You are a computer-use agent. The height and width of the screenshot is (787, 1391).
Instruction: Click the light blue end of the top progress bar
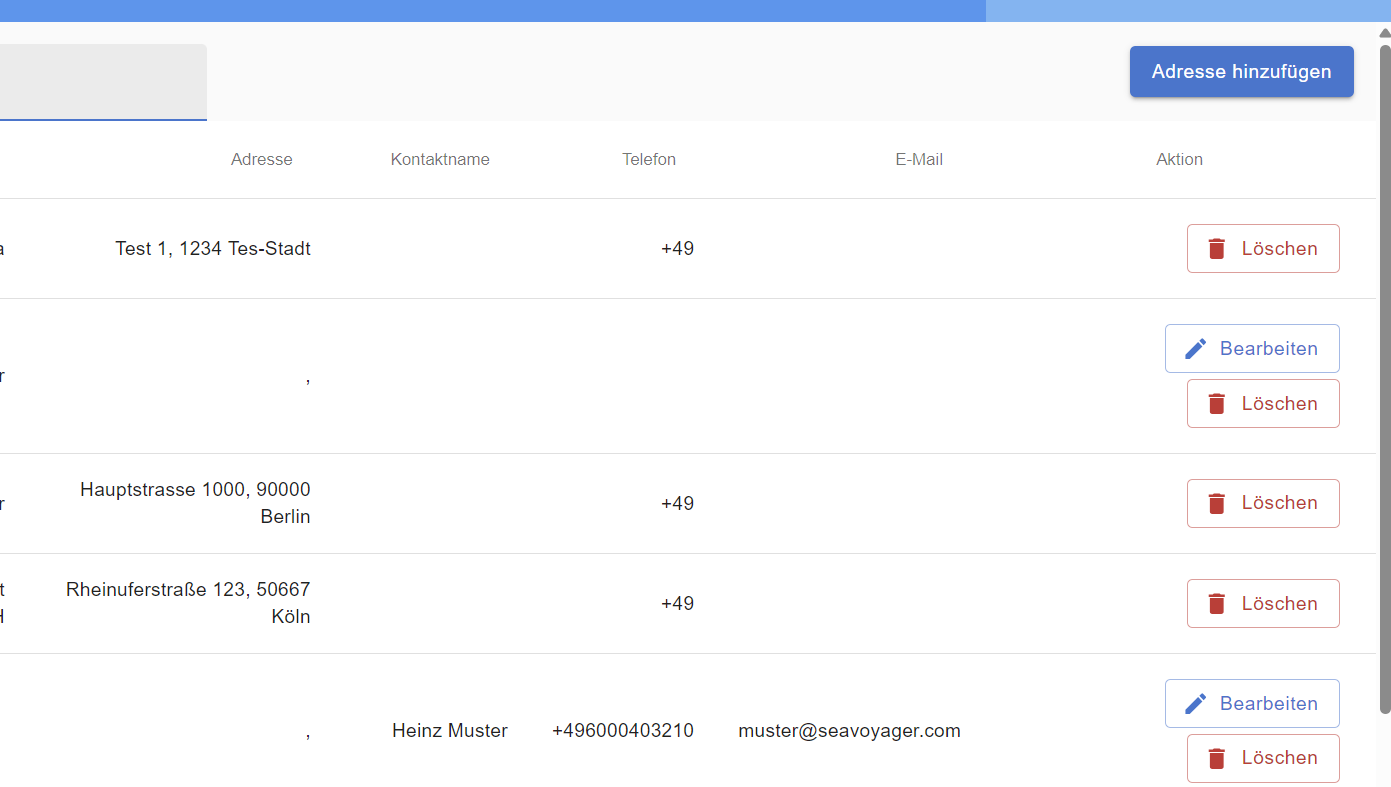point(1187,10)
